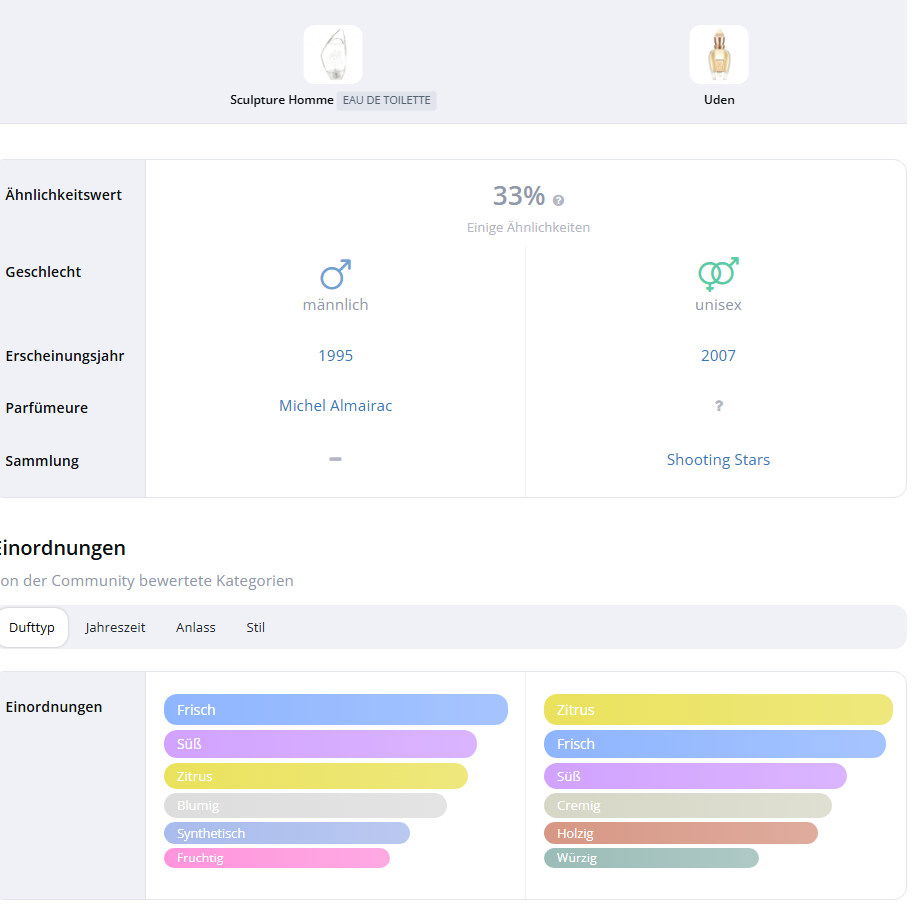This screenshot has height=904, width=914.
Task: Click the Cremig rating bar
Action: [687, 805]
